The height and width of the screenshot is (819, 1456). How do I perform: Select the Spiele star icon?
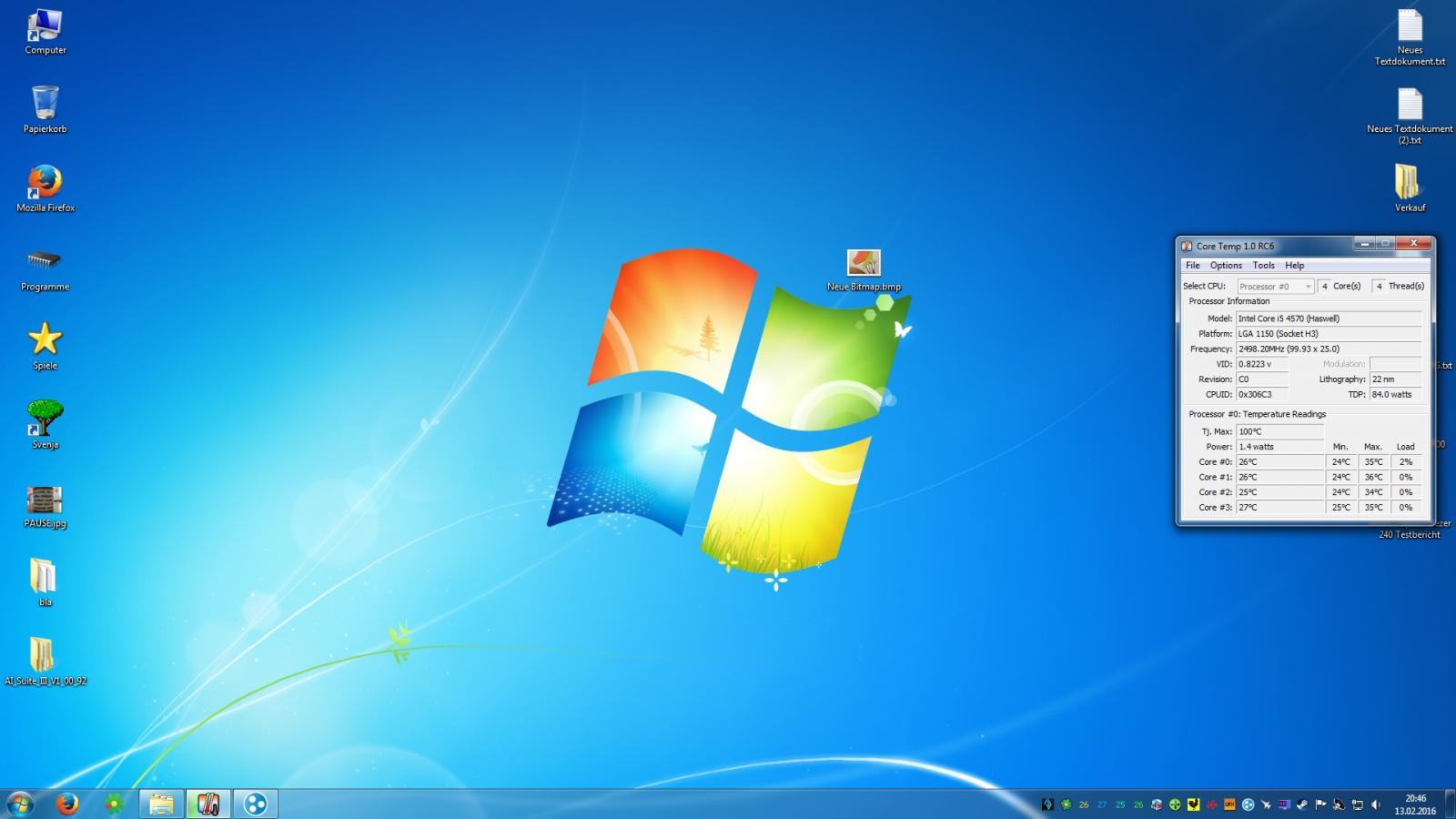coord(45,347)
